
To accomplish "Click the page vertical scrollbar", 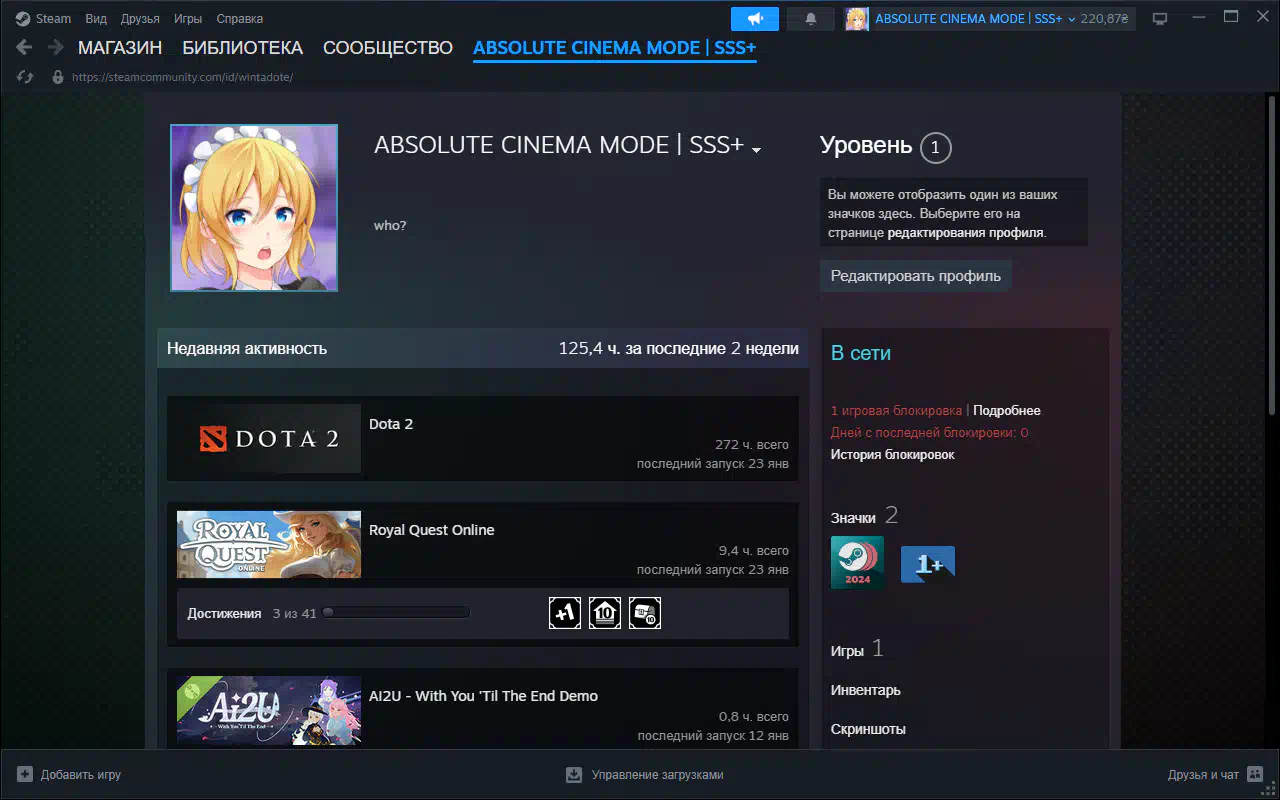I will point(1273,255).
